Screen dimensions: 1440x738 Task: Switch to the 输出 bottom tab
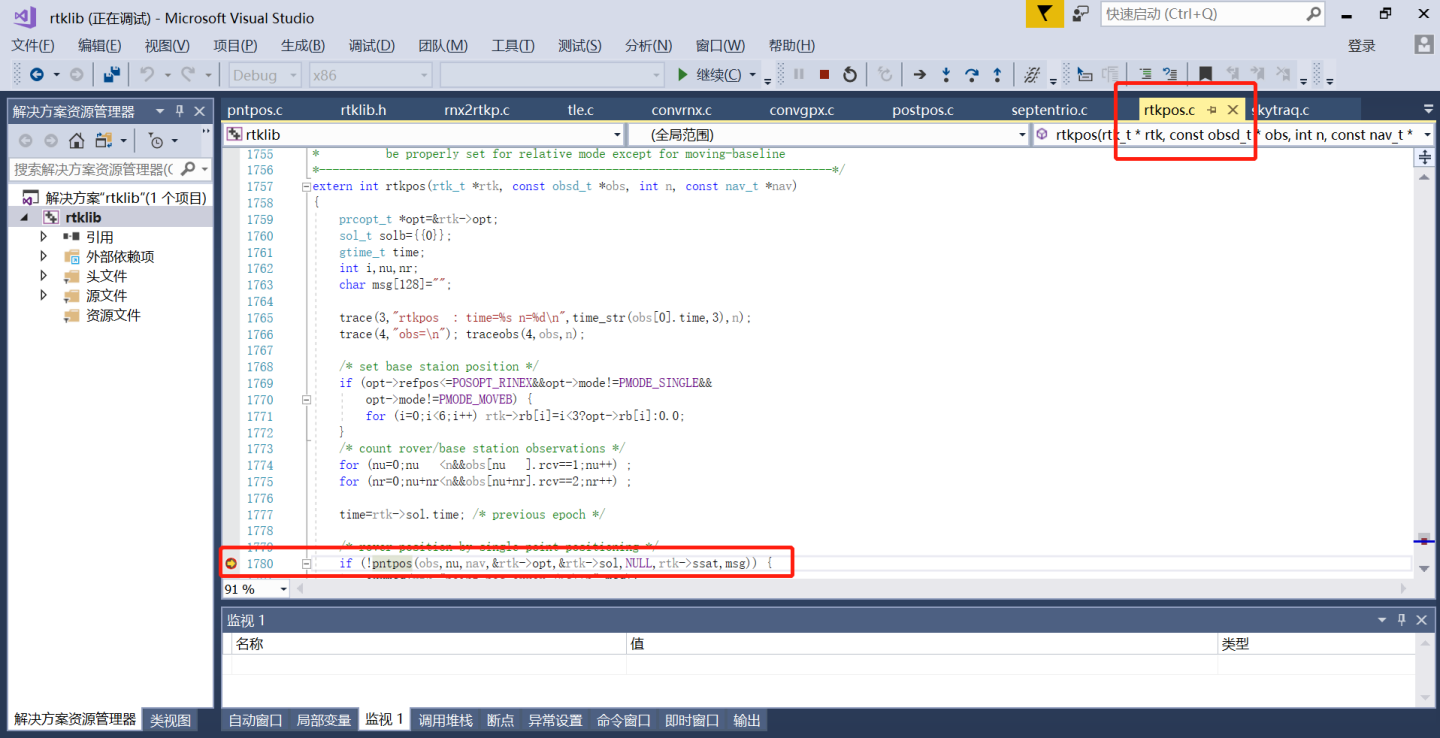coord(746,720)
